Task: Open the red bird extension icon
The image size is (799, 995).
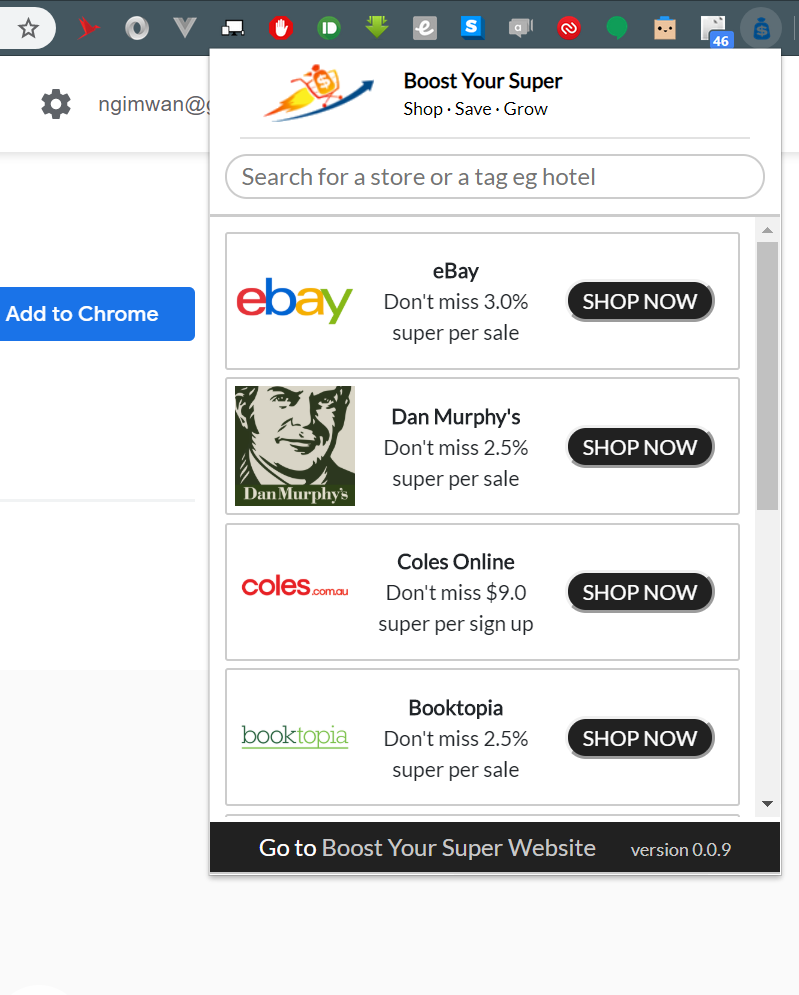Action: (x=88, y=28)
